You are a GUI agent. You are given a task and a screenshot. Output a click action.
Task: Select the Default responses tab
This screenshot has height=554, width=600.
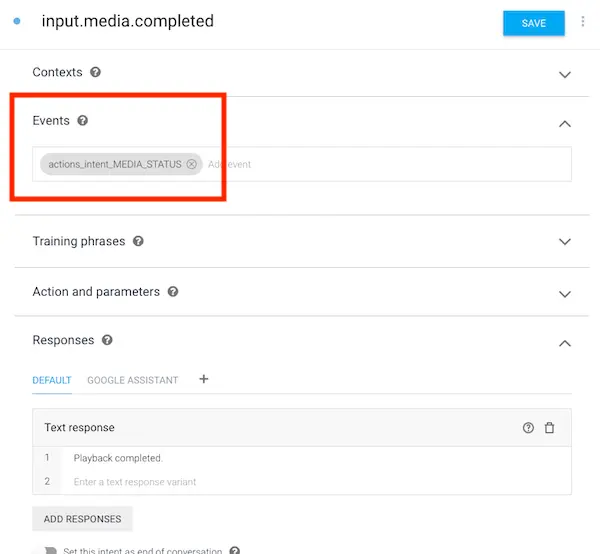(52, 380)
